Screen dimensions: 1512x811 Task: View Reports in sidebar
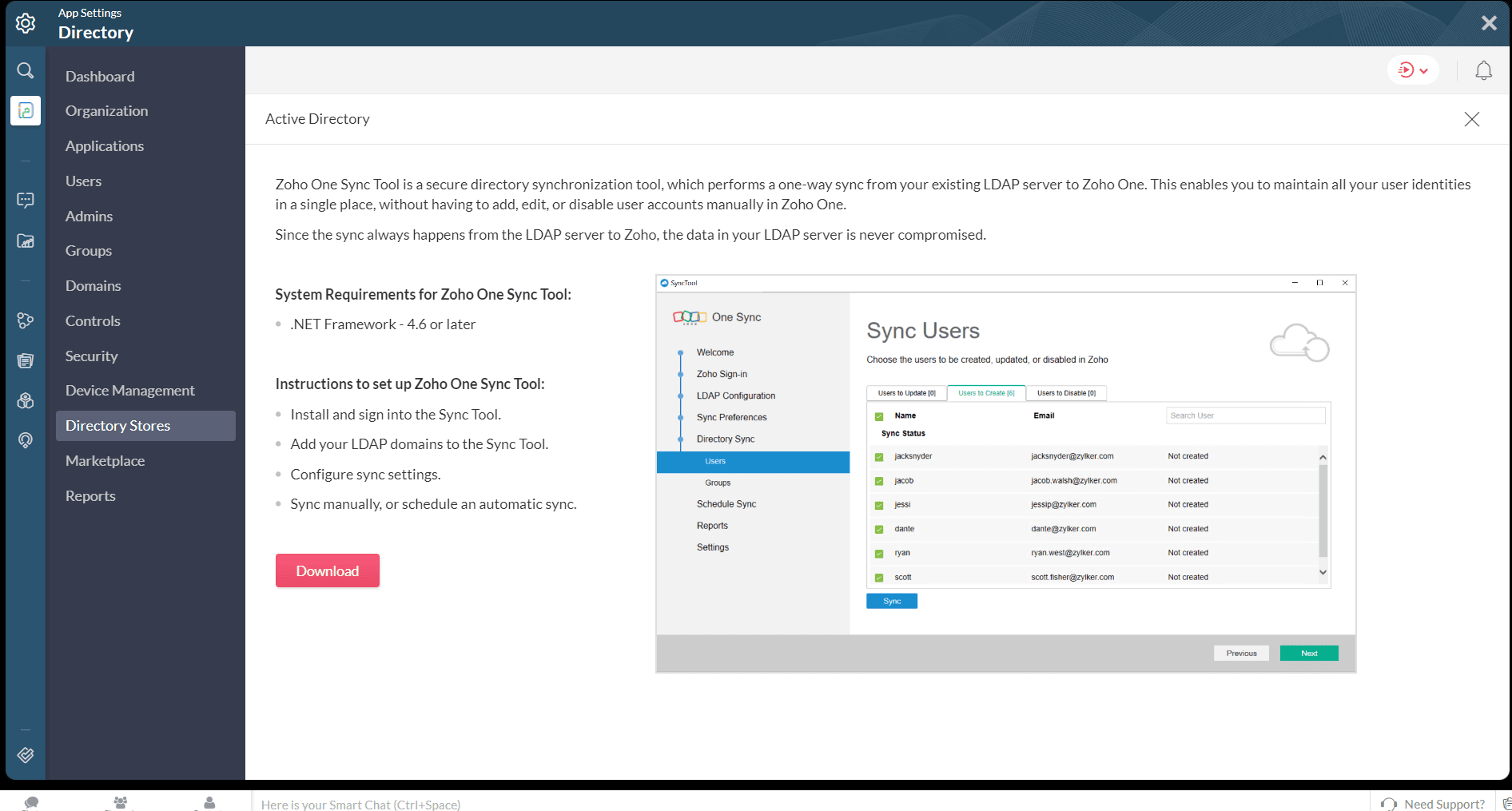(90, 496)
